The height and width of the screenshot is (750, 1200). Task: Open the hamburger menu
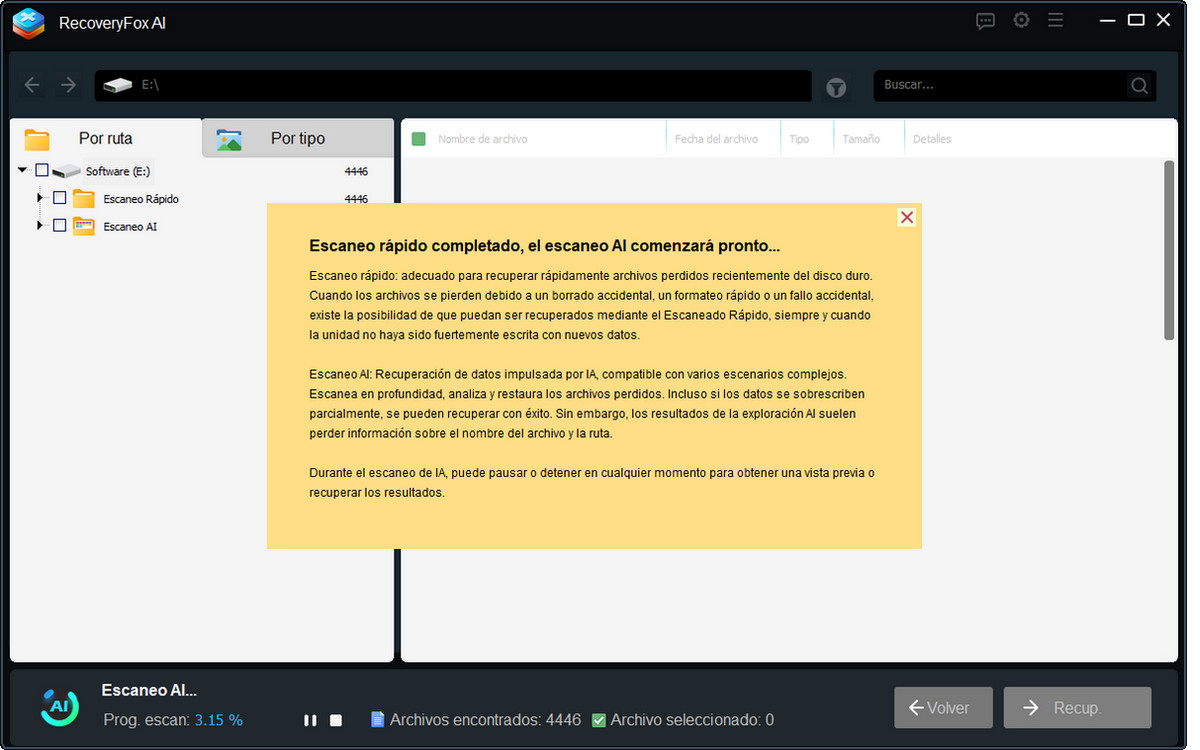coord(1056,20)
